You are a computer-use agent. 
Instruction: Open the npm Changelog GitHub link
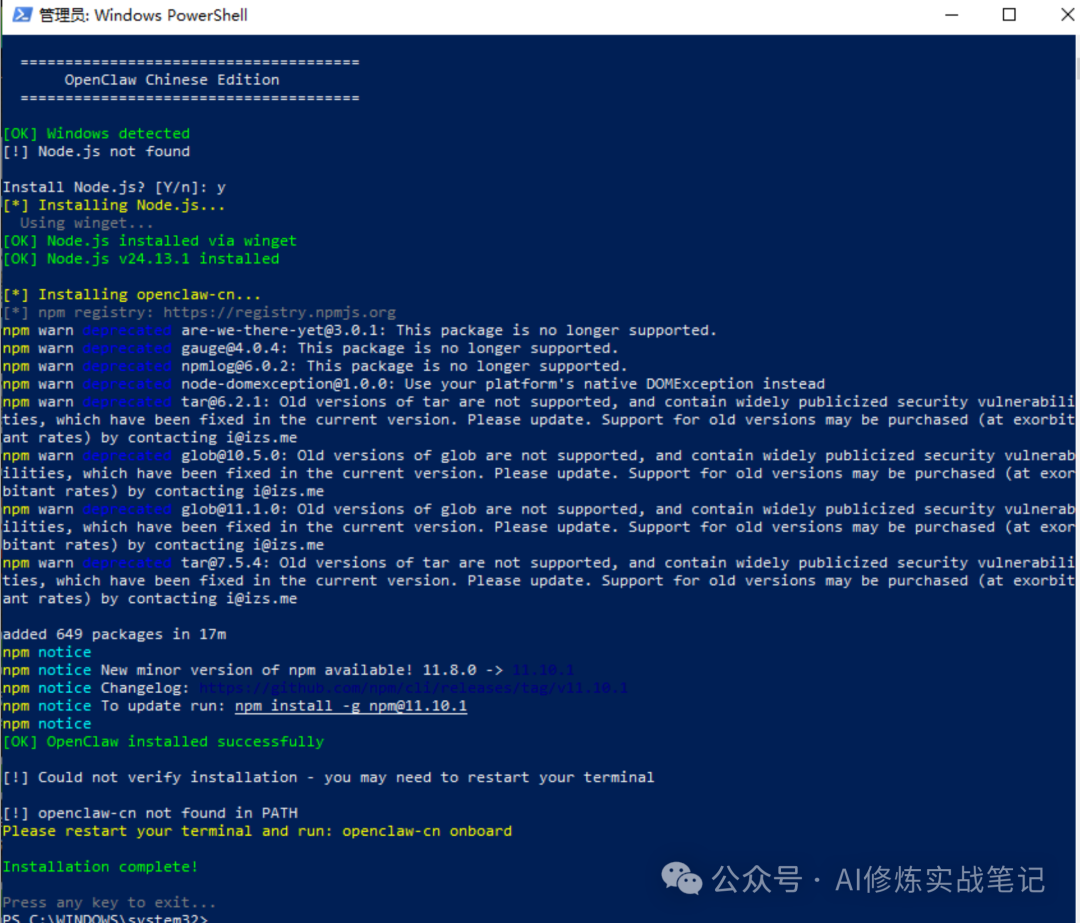pos(413,688)
